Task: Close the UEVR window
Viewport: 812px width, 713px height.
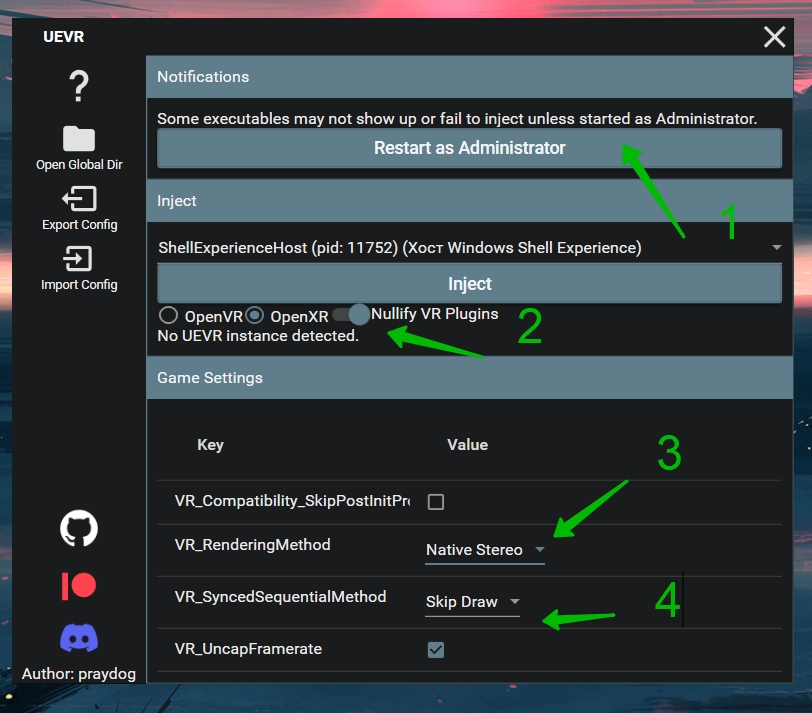Action: point(774,37)
